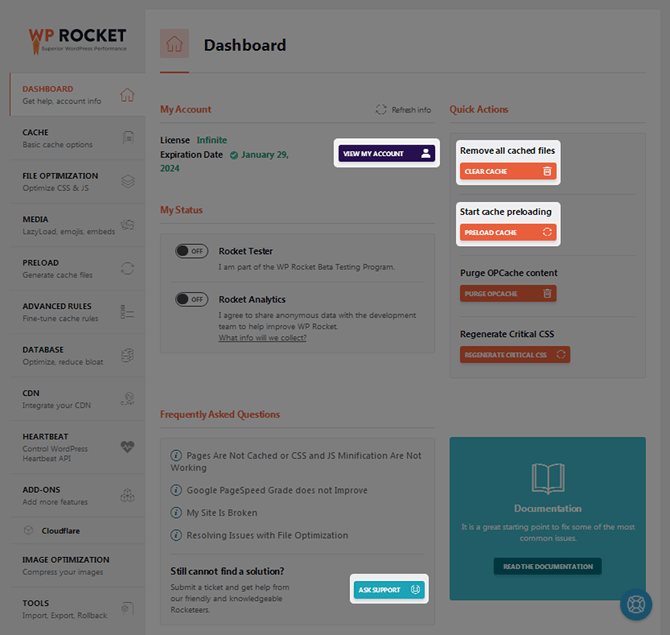Open the CDN settings section
Viewport: 670px width, 635px height.
78,399
